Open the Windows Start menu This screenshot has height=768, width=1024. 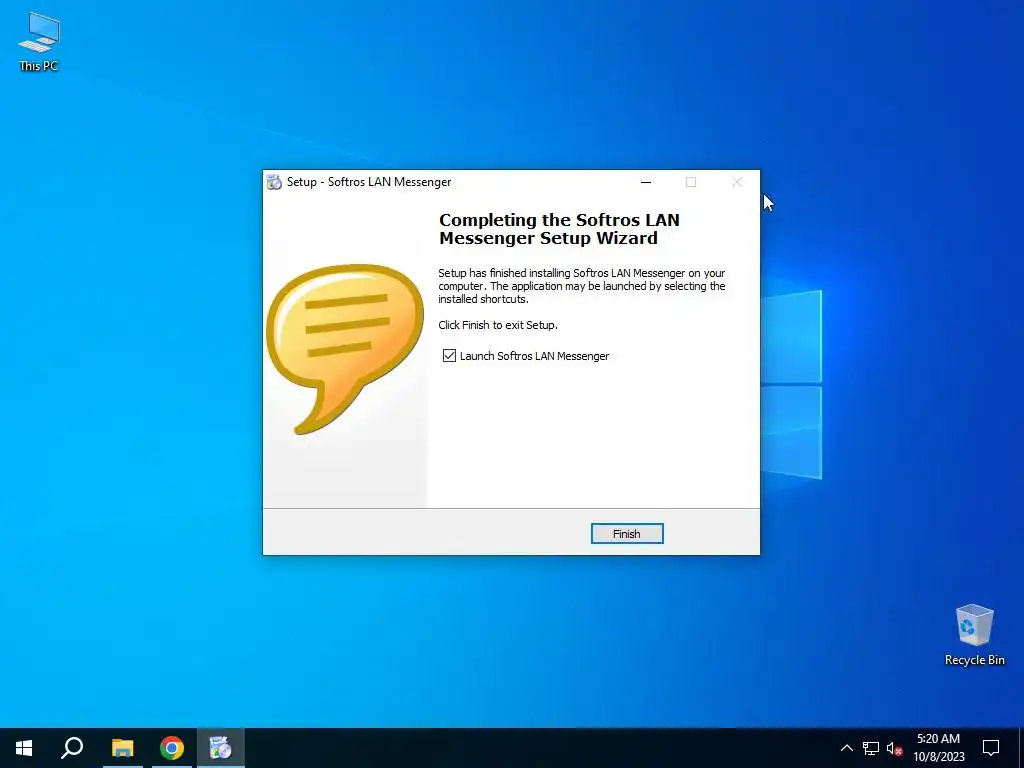(x=24, y=748)
